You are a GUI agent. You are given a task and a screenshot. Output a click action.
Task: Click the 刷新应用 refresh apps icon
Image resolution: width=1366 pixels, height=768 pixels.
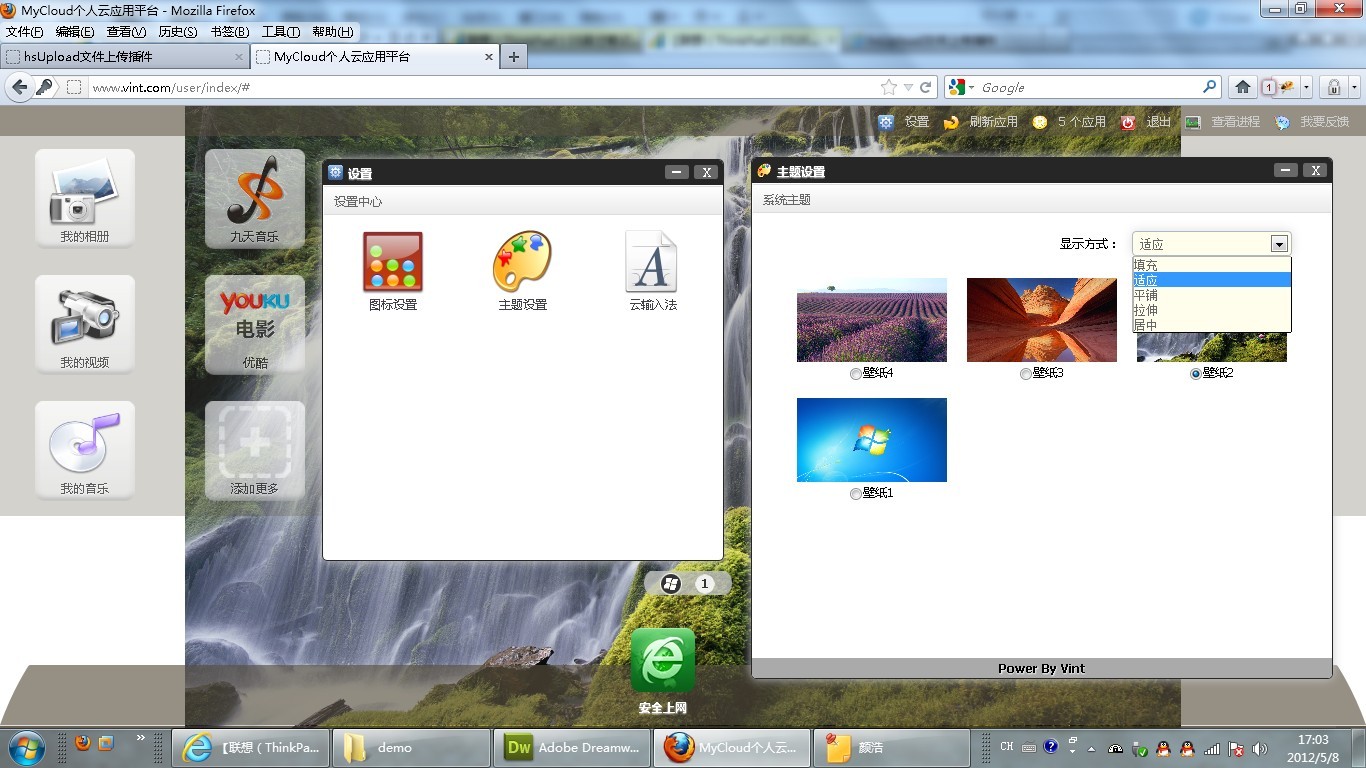(951, 122)
